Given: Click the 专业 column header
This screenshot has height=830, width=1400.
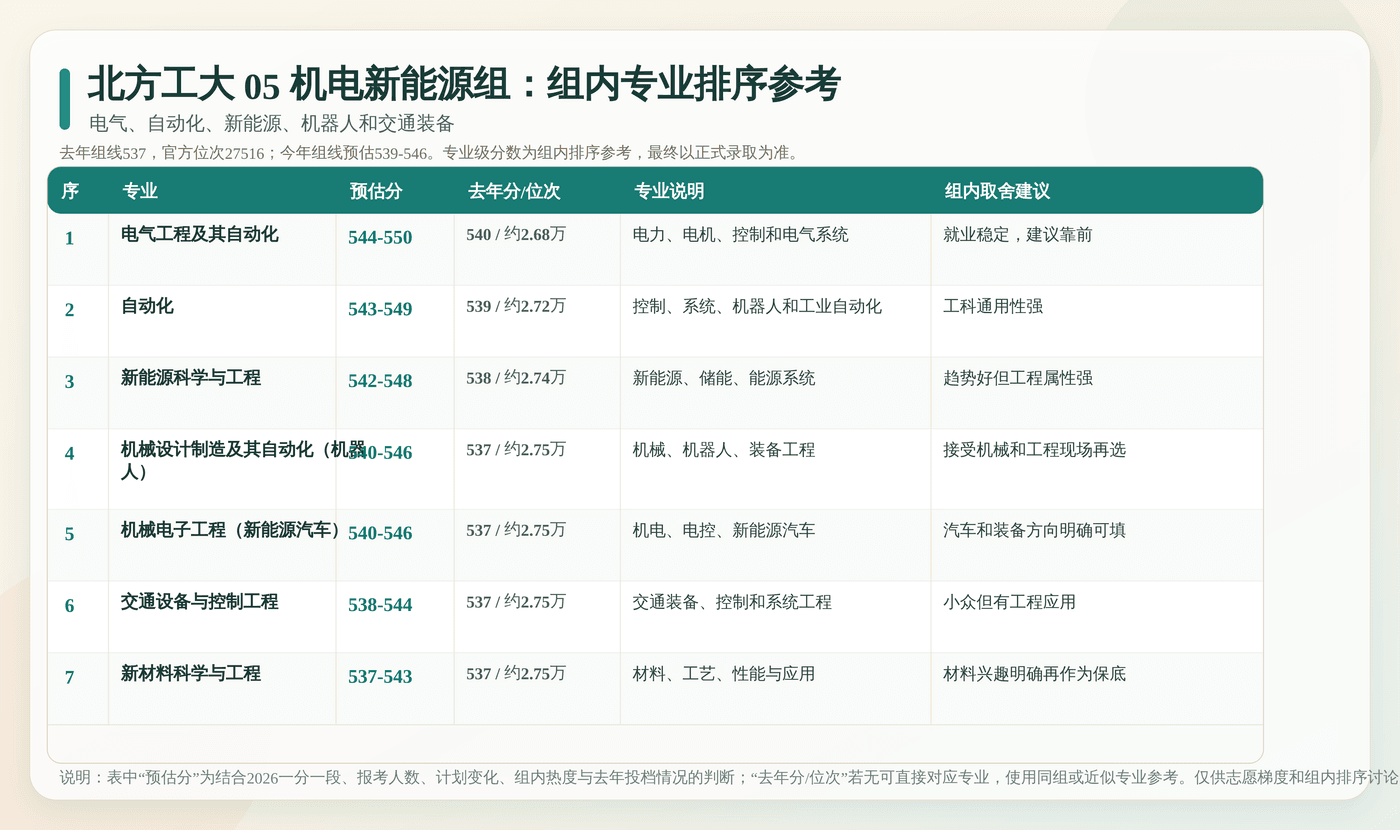Looking at the screenshot, I should pos(140,191).
